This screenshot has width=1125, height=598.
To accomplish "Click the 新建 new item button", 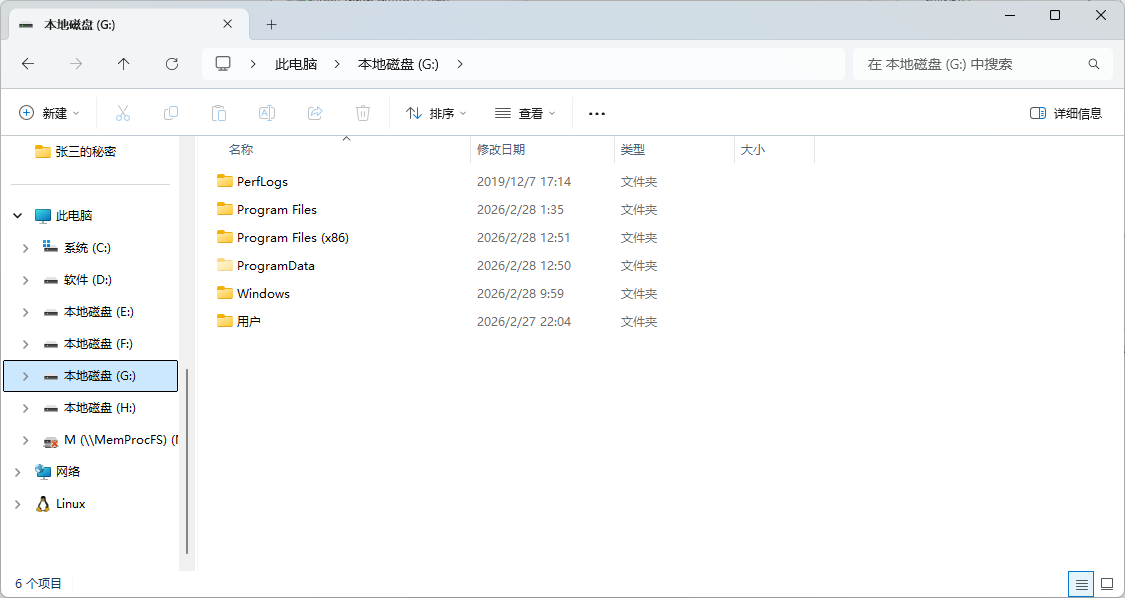I will pyautogui.click(x=49, y=113).
